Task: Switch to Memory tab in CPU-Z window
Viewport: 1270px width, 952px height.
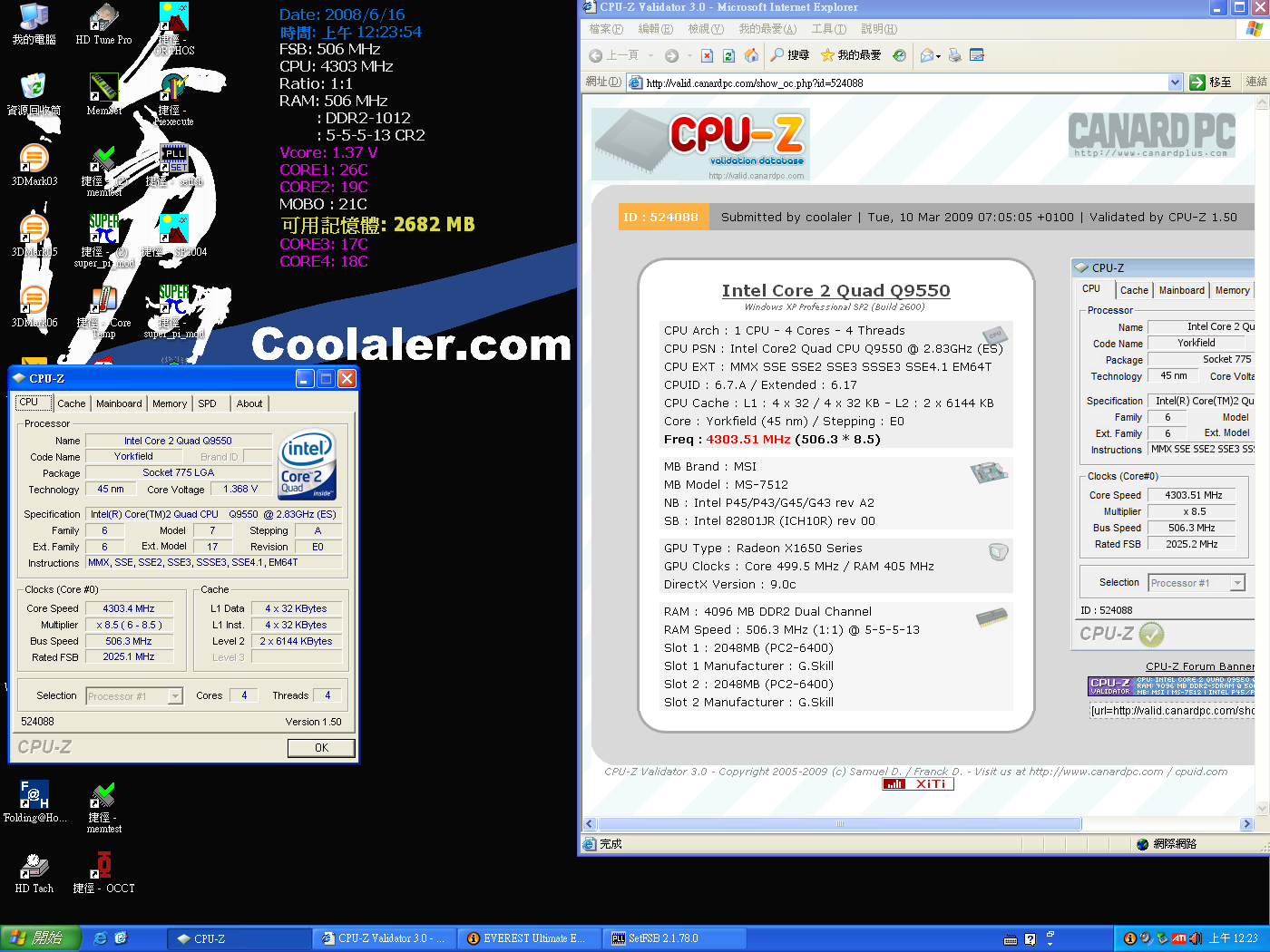Action: tap(170, 403)
